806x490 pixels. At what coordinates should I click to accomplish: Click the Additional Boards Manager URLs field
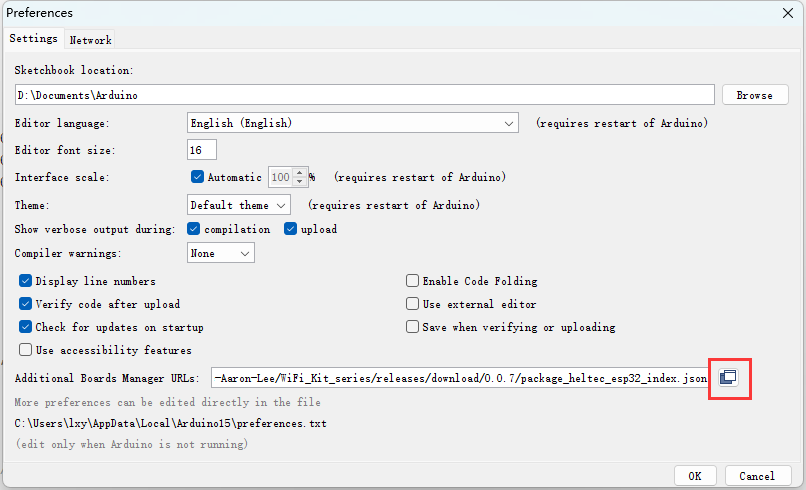point(460,378)
